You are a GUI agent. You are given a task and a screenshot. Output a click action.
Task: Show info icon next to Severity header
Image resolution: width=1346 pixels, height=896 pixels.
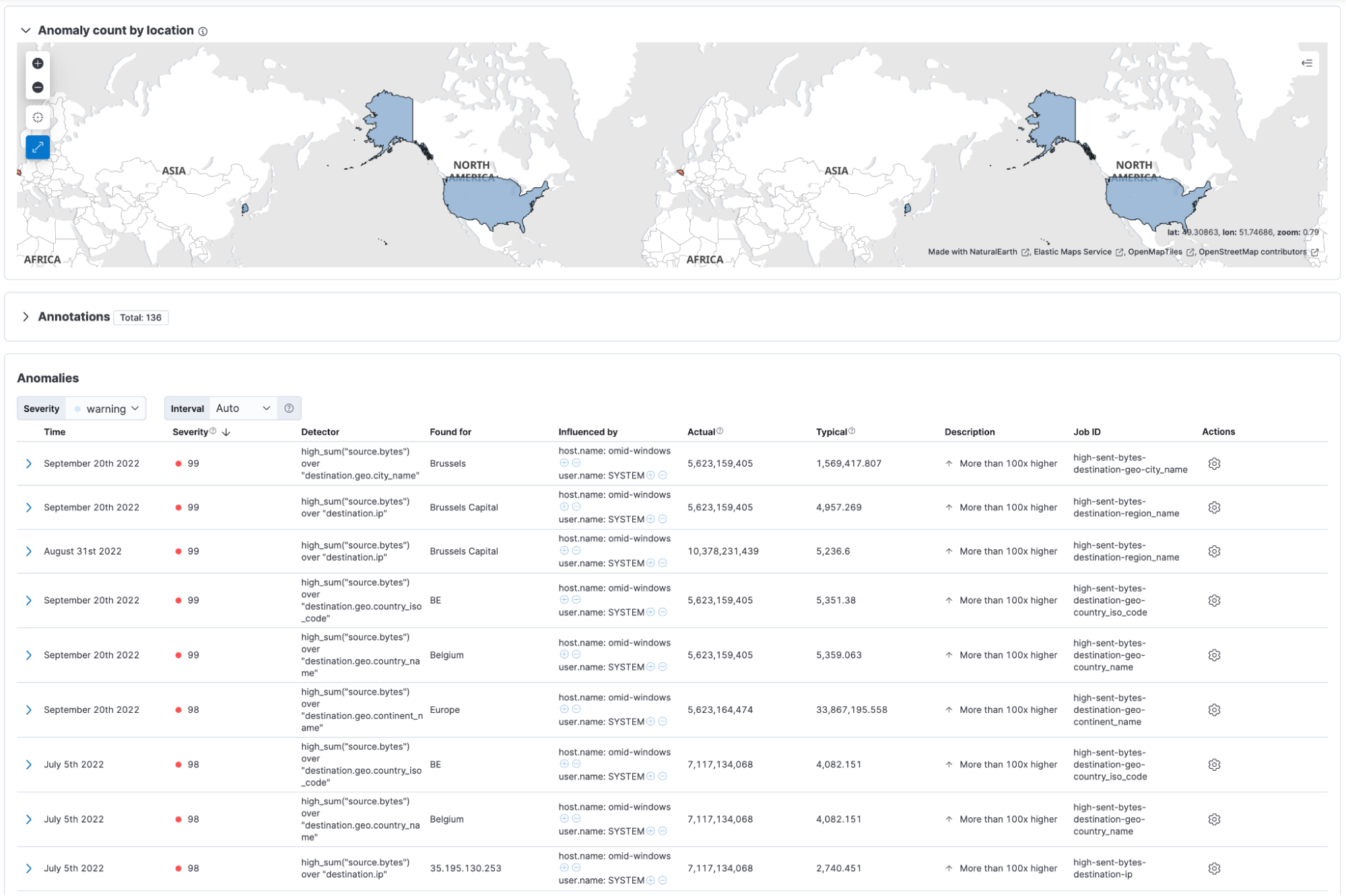[x=213, y=431]
